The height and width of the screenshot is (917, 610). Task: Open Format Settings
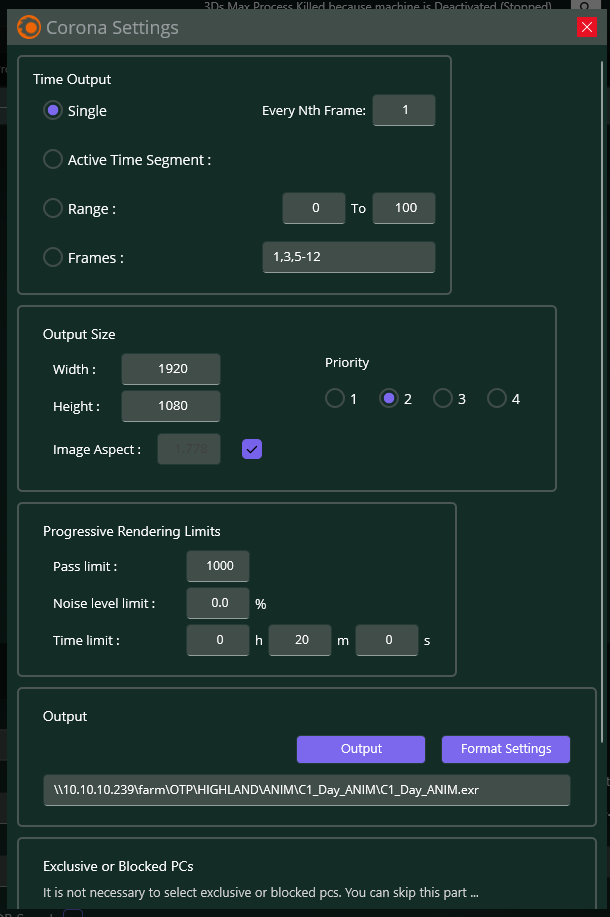pos(506,749)
